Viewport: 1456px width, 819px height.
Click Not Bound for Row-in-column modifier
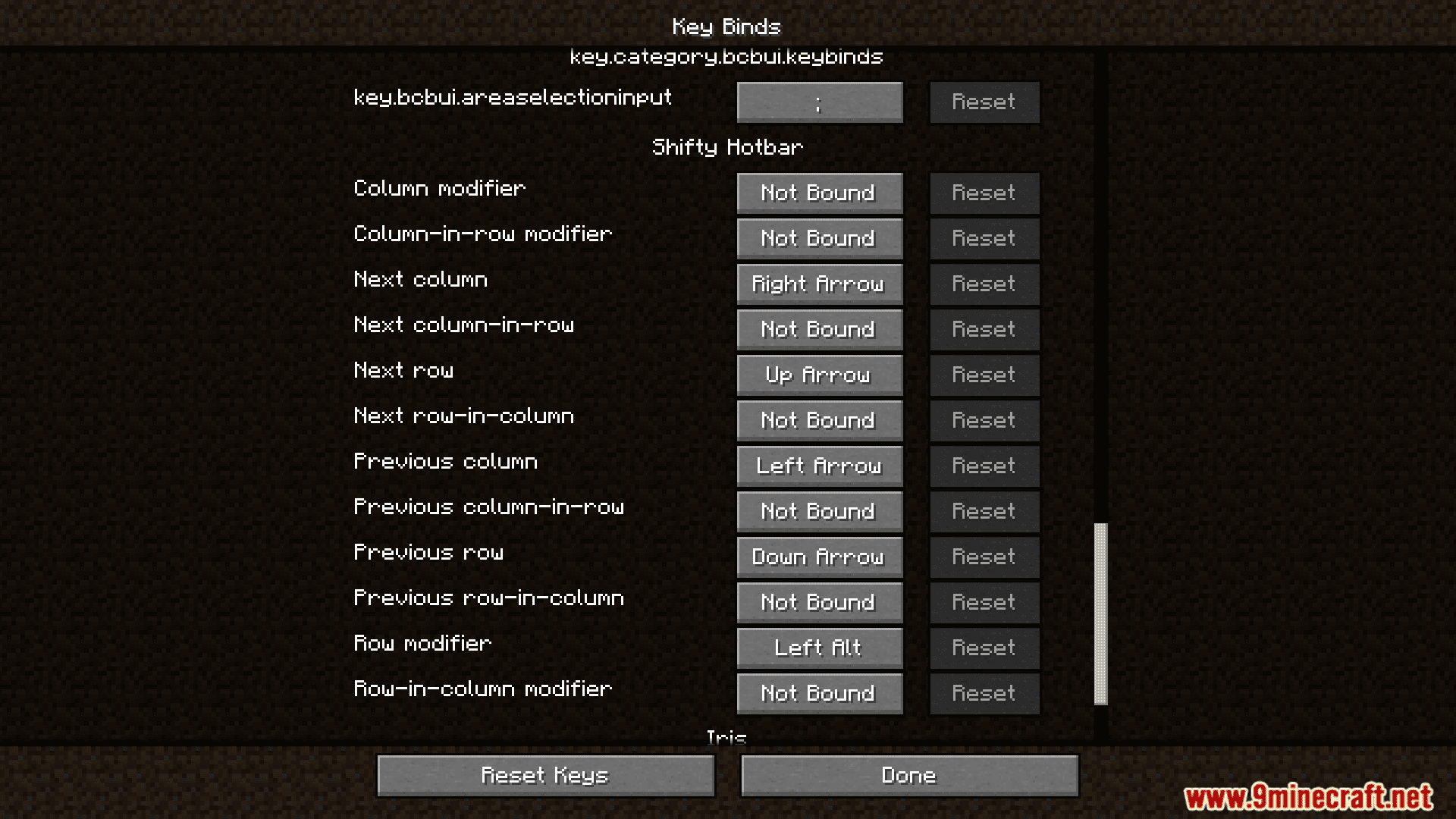(818, 692)
